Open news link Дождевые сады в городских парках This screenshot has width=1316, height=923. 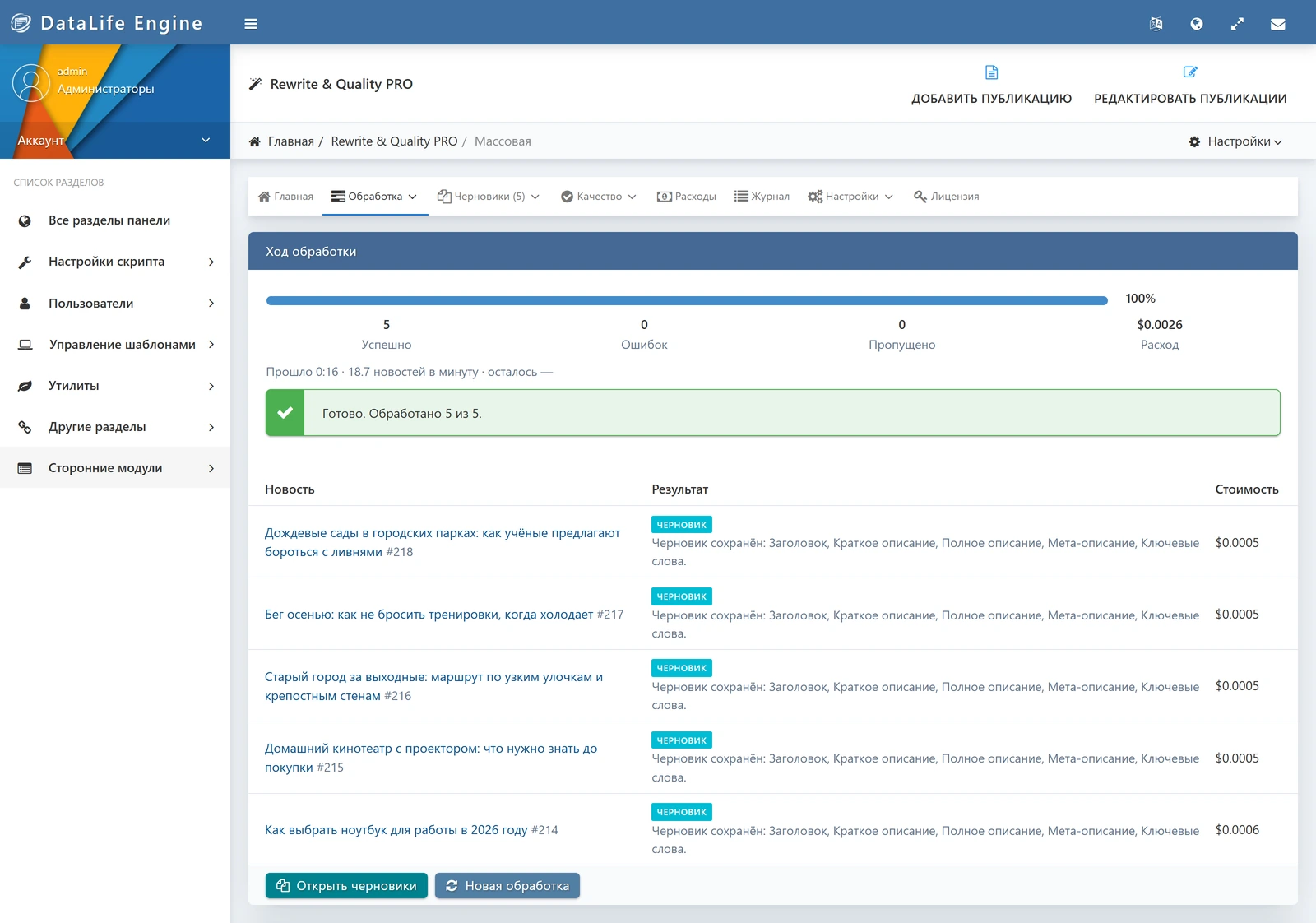[x=443, y=542]
